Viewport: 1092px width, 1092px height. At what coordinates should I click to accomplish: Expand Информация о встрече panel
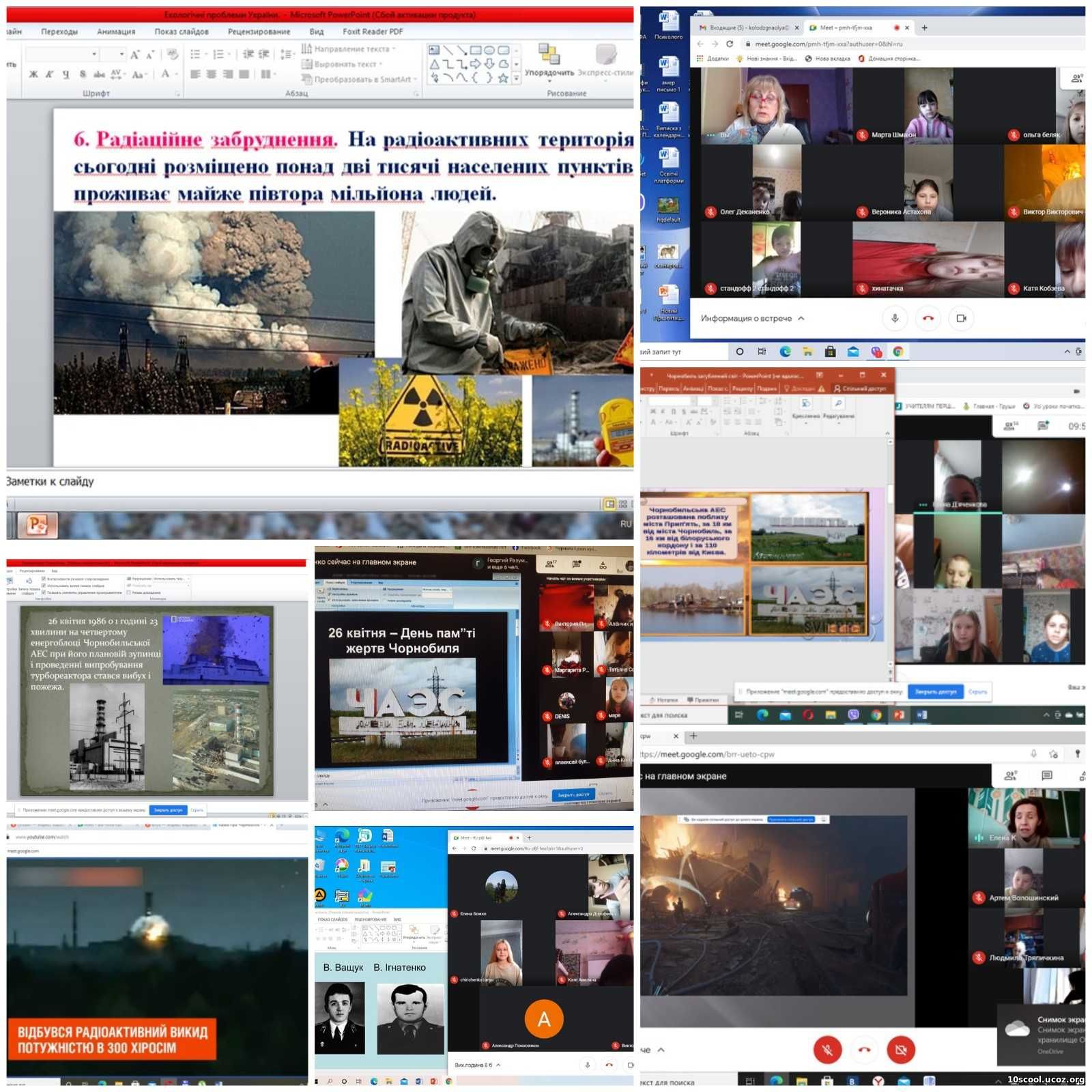[x=752, y=318]
